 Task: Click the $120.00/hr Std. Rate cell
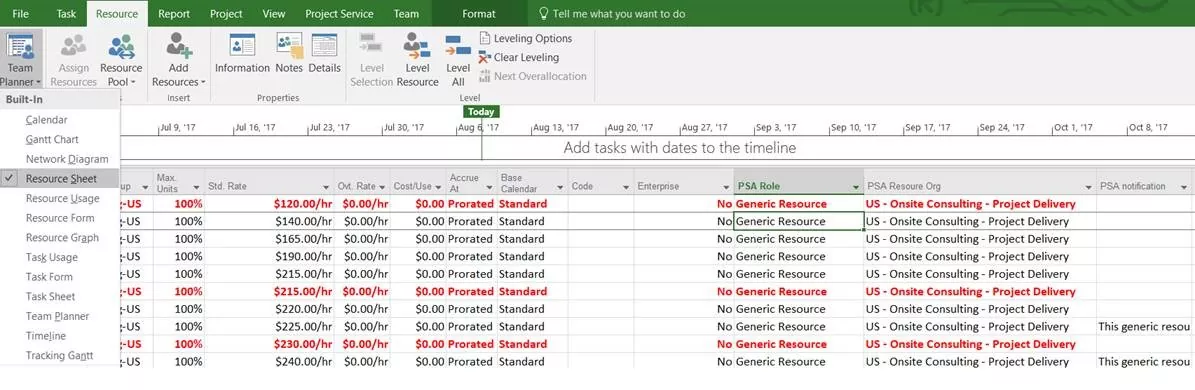269,204
